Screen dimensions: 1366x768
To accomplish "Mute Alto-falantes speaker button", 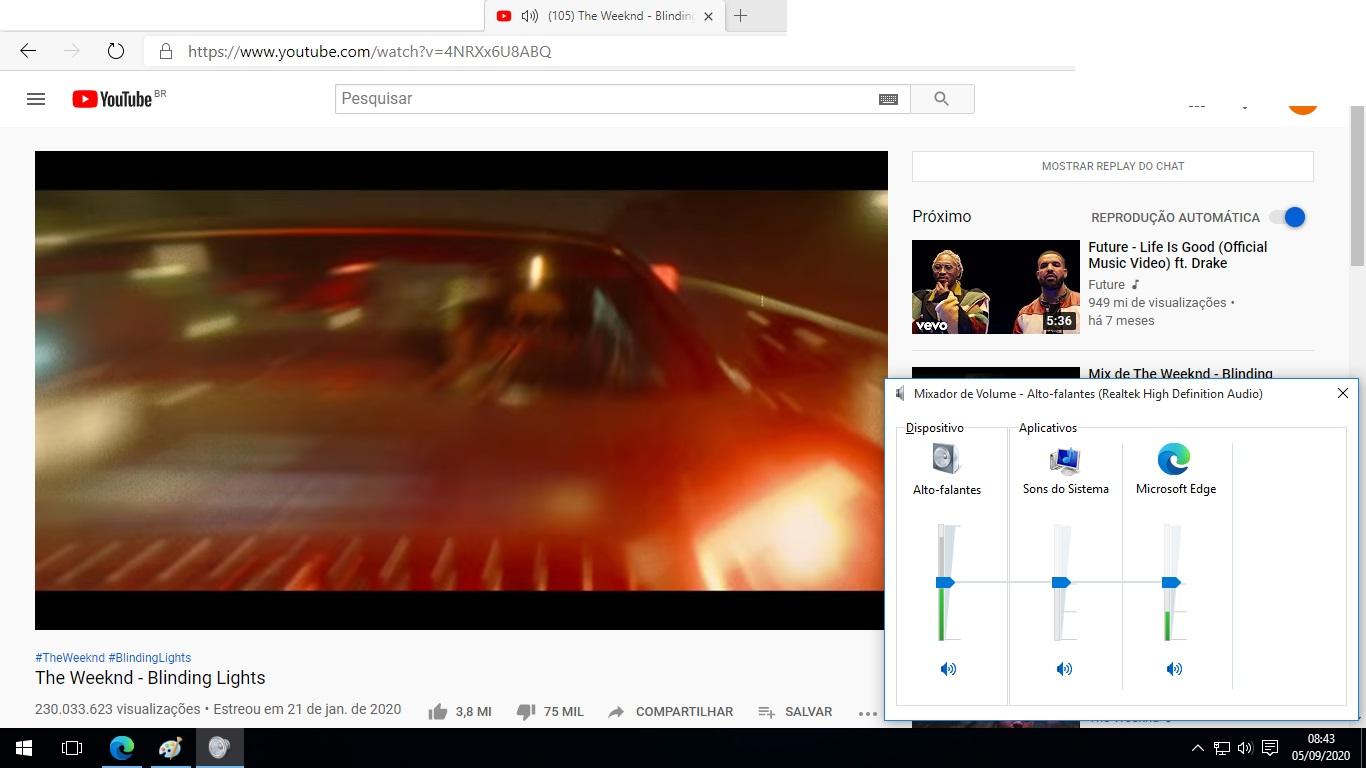I will point(948,669).
